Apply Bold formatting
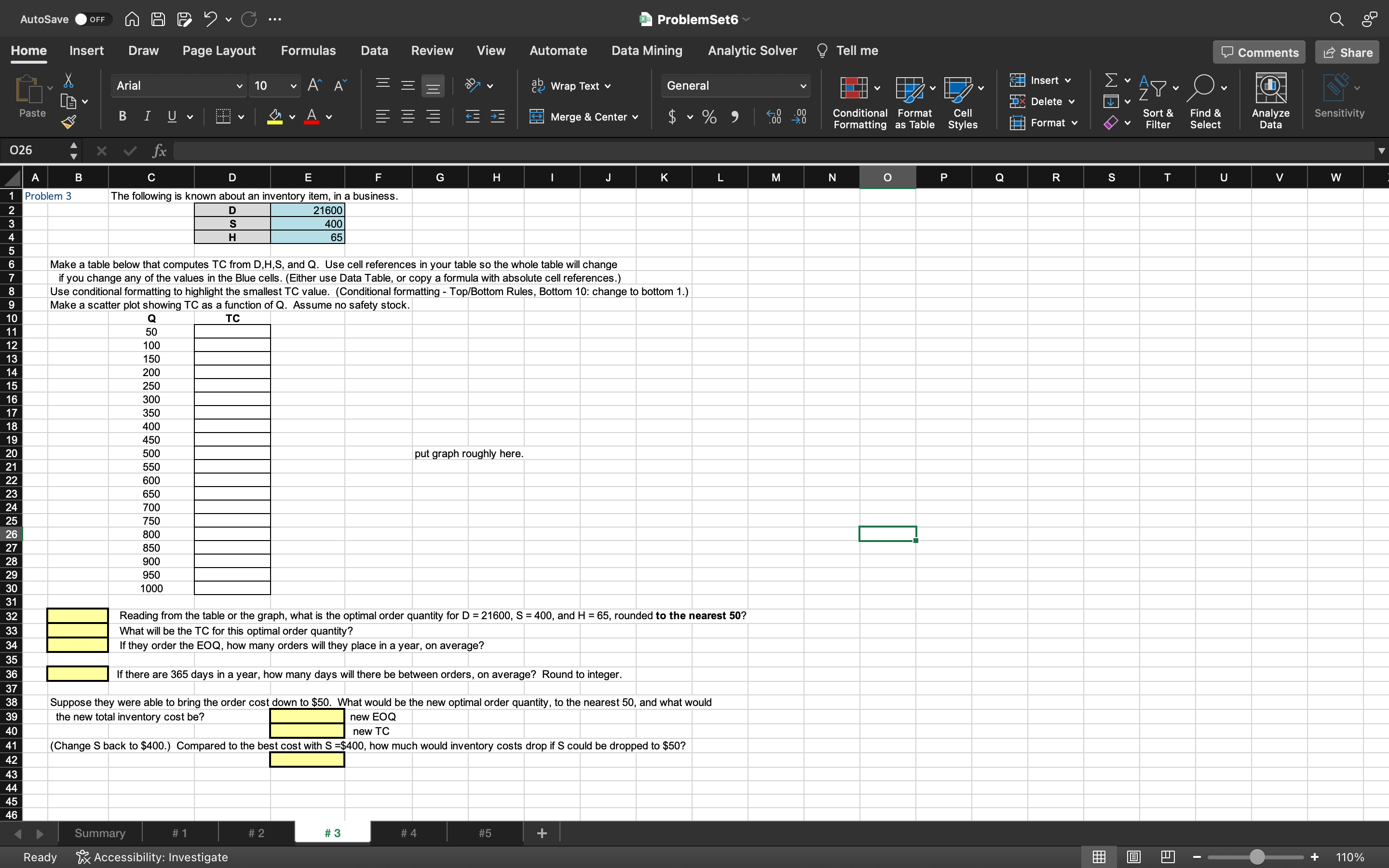 [122, 117]
